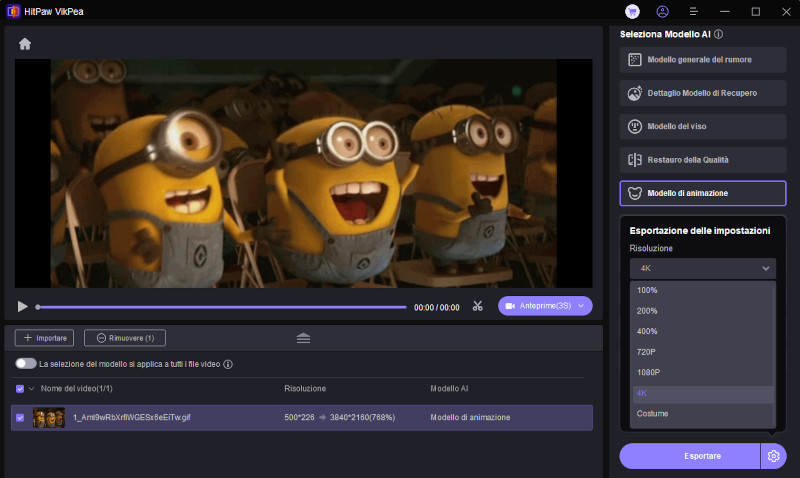
Task: Click the Risoluzione column header
Action: (x=305, y=389)
